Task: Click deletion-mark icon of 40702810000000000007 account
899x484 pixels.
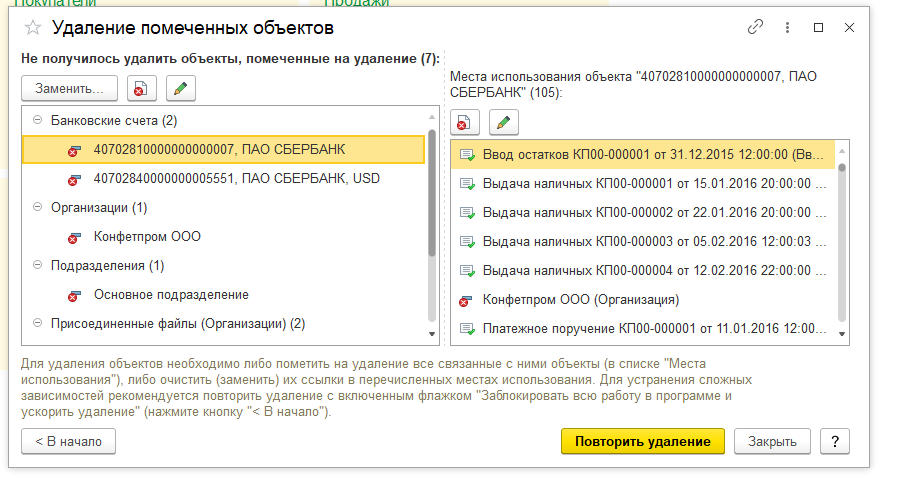Action: click(74, 150)
